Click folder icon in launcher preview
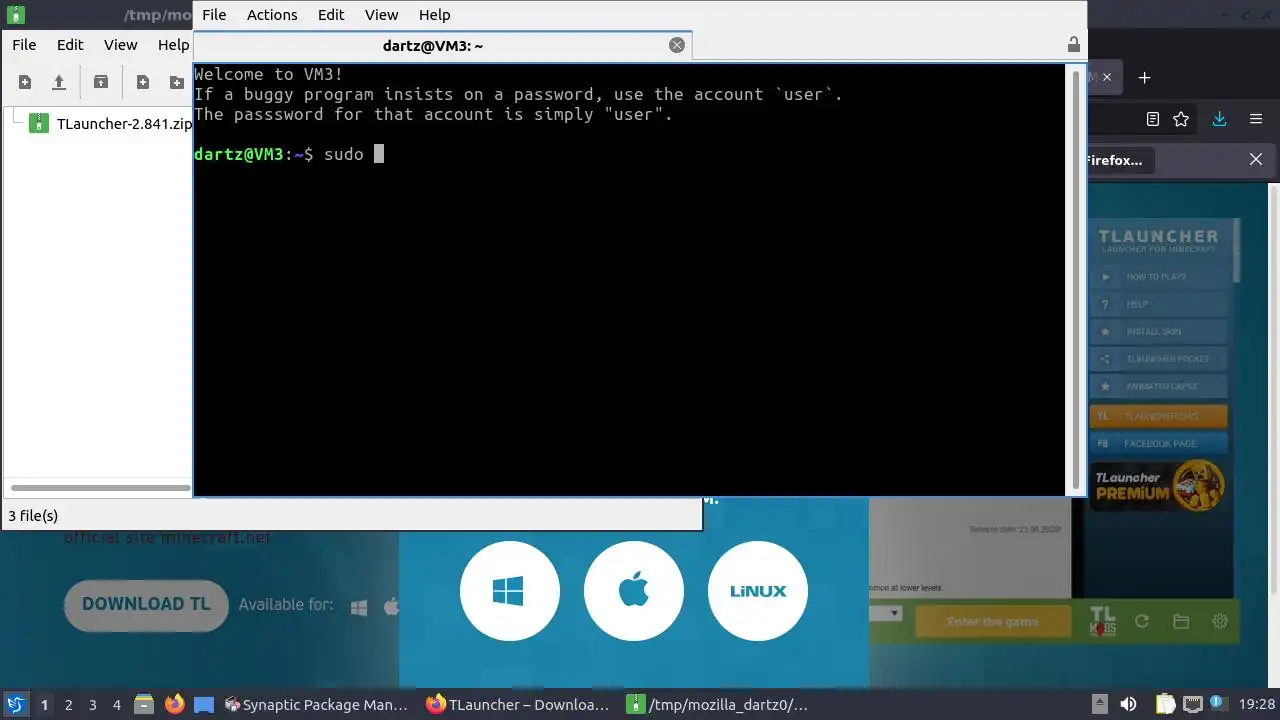Screen dimensions: 1280x720 click(1181, 621)
